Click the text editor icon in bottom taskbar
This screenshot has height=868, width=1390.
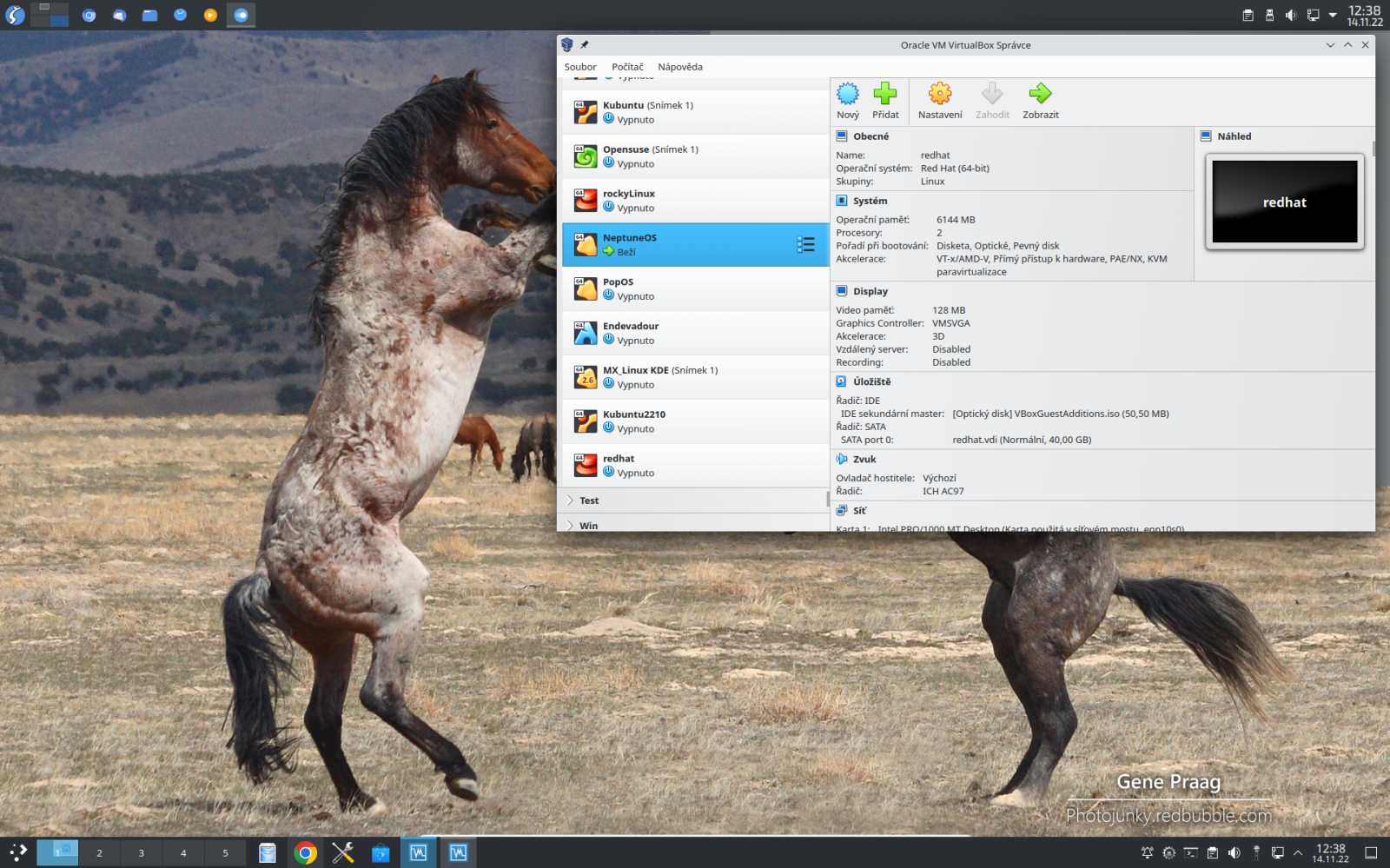tap(268, 853)
